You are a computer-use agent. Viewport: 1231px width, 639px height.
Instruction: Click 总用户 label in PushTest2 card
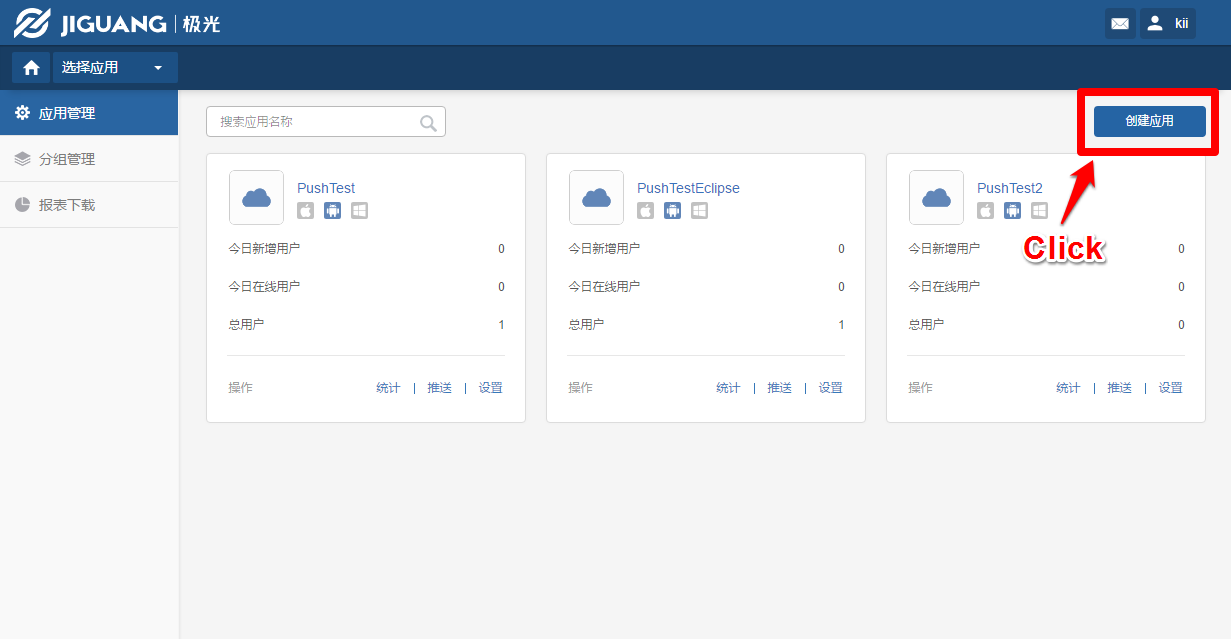coord(927,325)
